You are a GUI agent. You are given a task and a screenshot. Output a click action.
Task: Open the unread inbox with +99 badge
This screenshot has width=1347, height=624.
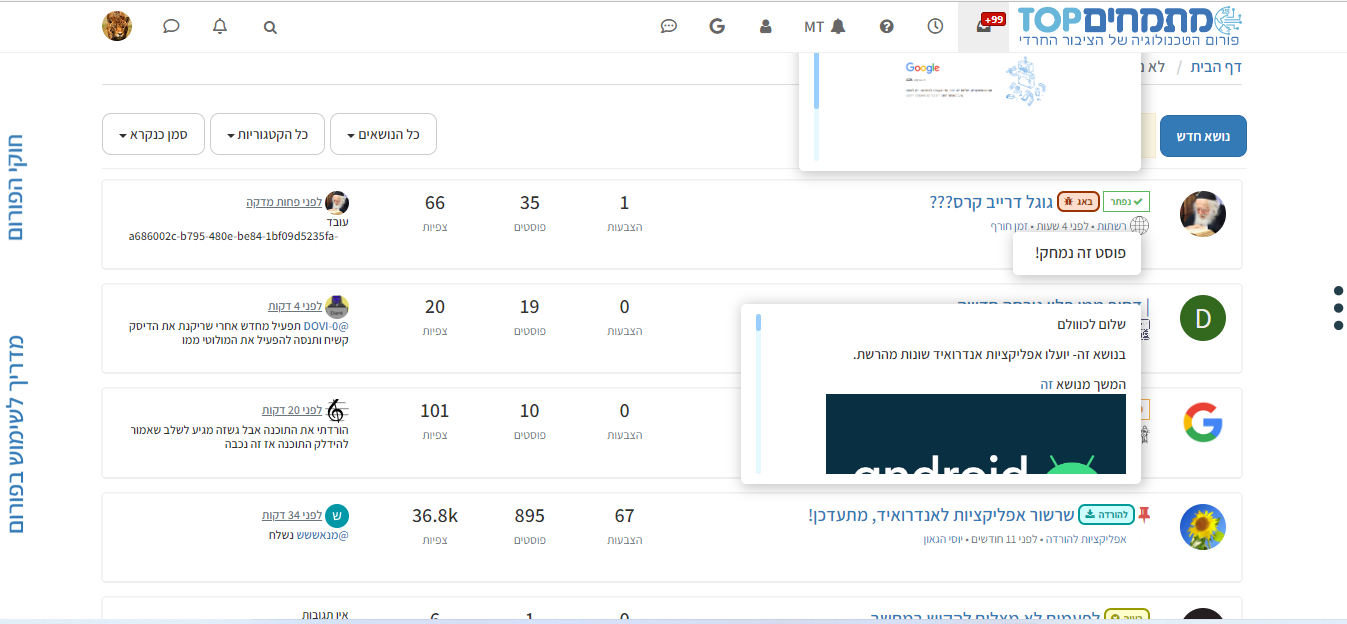985,26
